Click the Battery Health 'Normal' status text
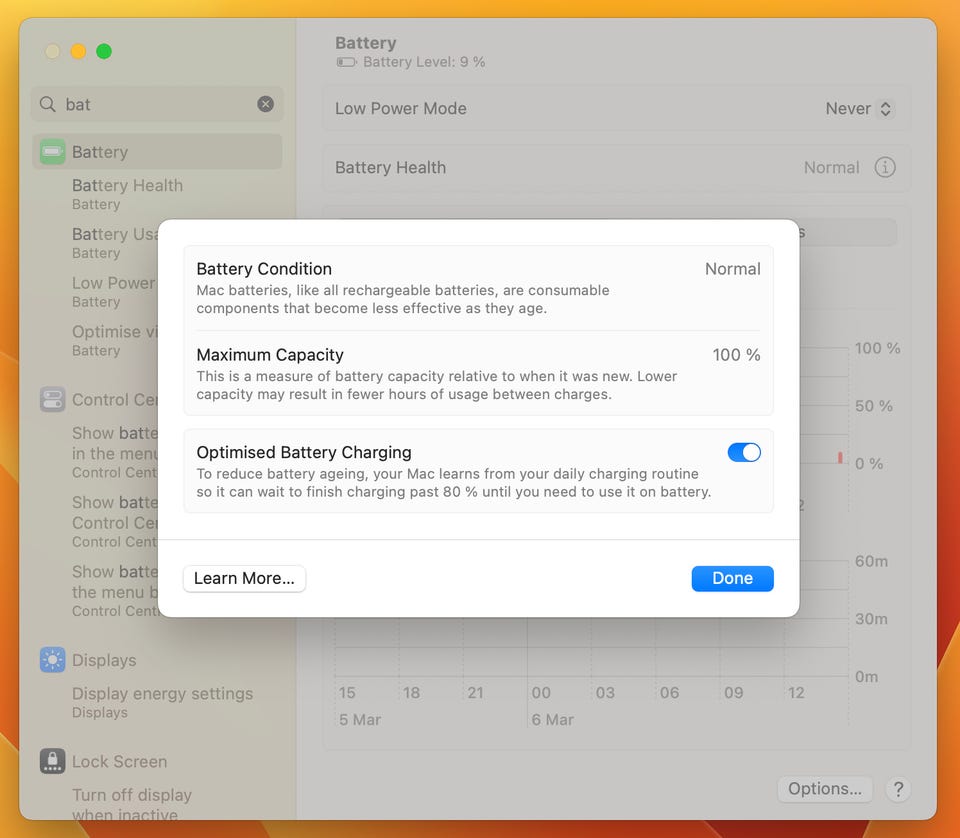 pyautogui.click(x=831, y=167)
